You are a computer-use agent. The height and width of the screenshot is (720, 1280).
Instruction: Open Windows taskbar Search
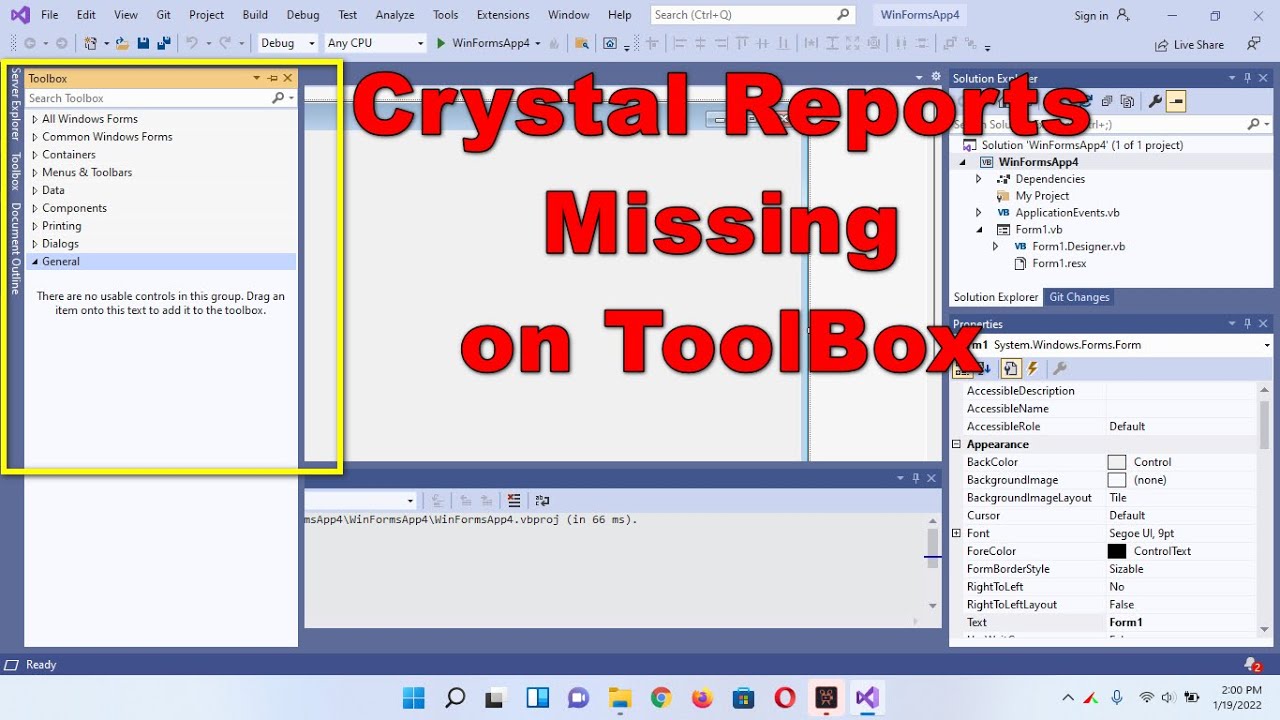coord(455,697)
